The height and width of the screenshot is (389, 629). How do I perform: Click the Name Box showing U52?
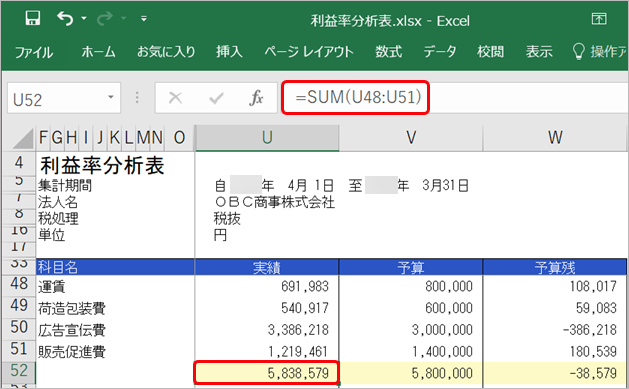(x=64, y=98)
